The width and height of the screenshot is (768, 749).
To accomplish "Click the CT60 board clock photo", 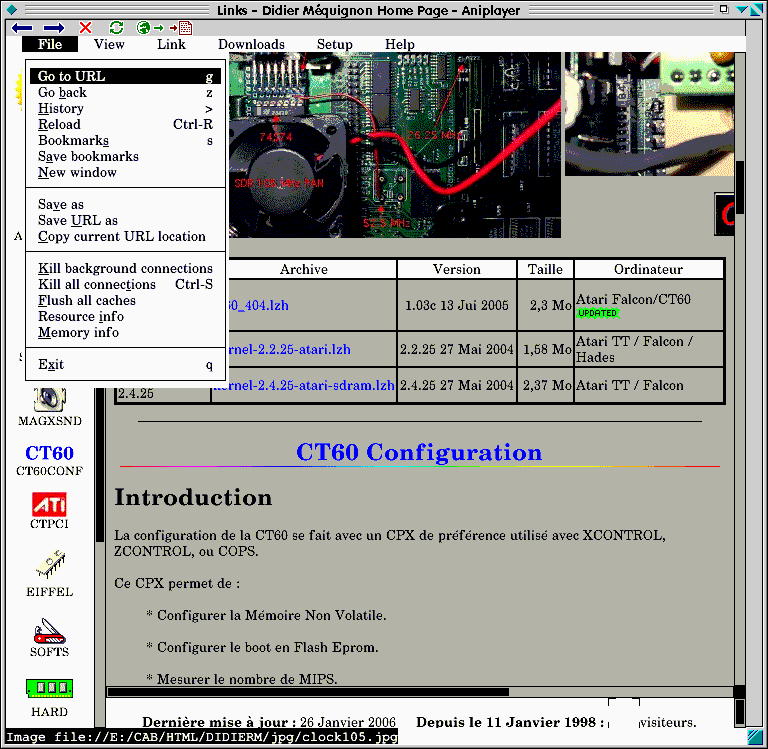I will pyautogui.click(x=394, y=145).
